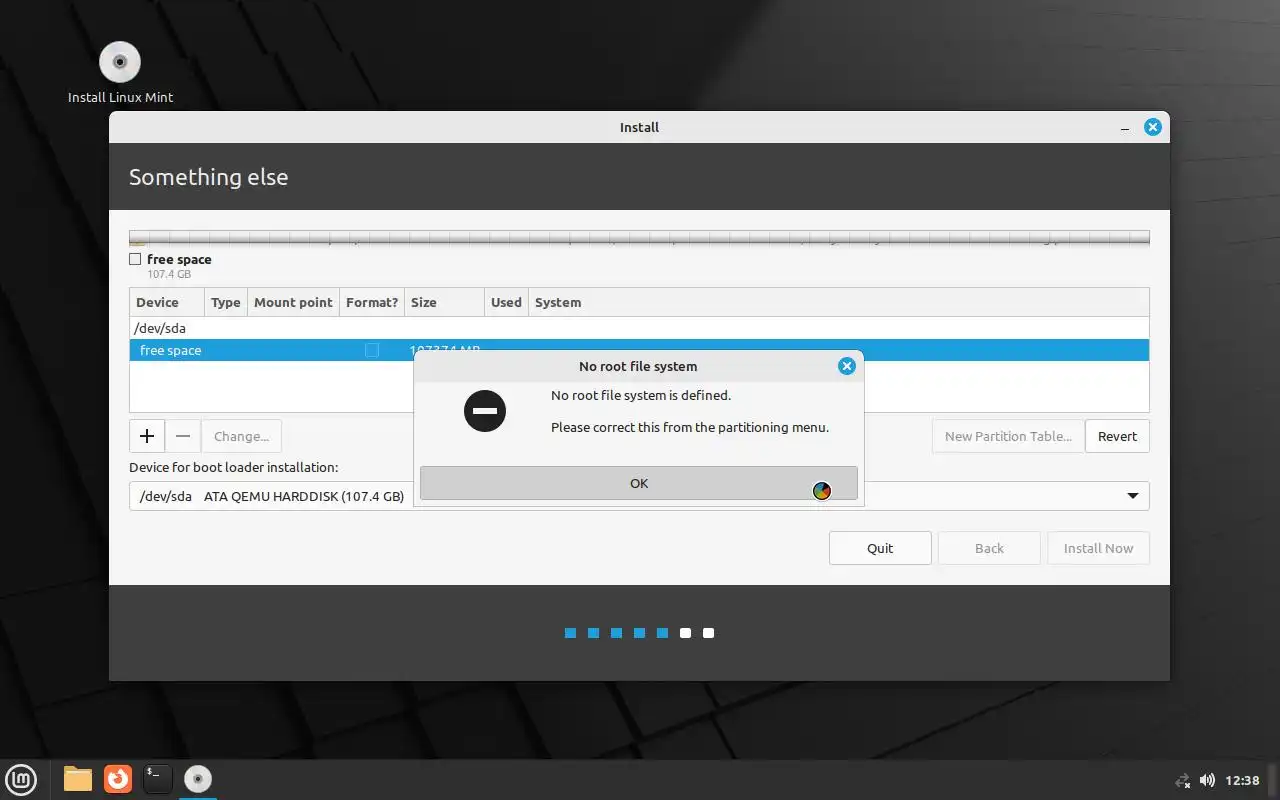The width and height of the screenshot is (1280, 800).
Task: Click the Size column header
Action: coord(445,302)
